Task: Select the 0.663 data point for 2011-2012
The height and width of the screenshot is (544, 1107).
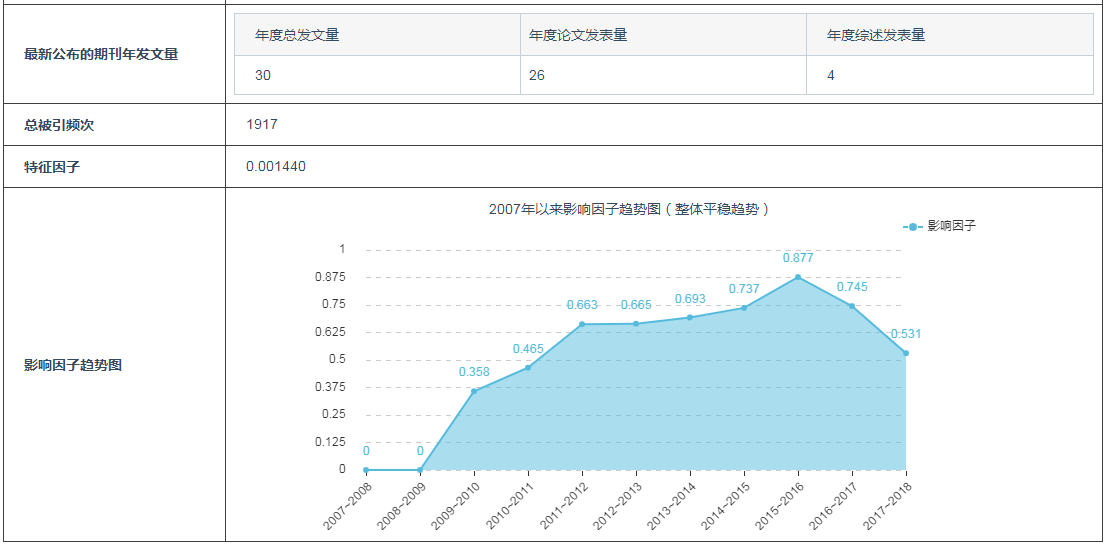Action: point(582,324)
